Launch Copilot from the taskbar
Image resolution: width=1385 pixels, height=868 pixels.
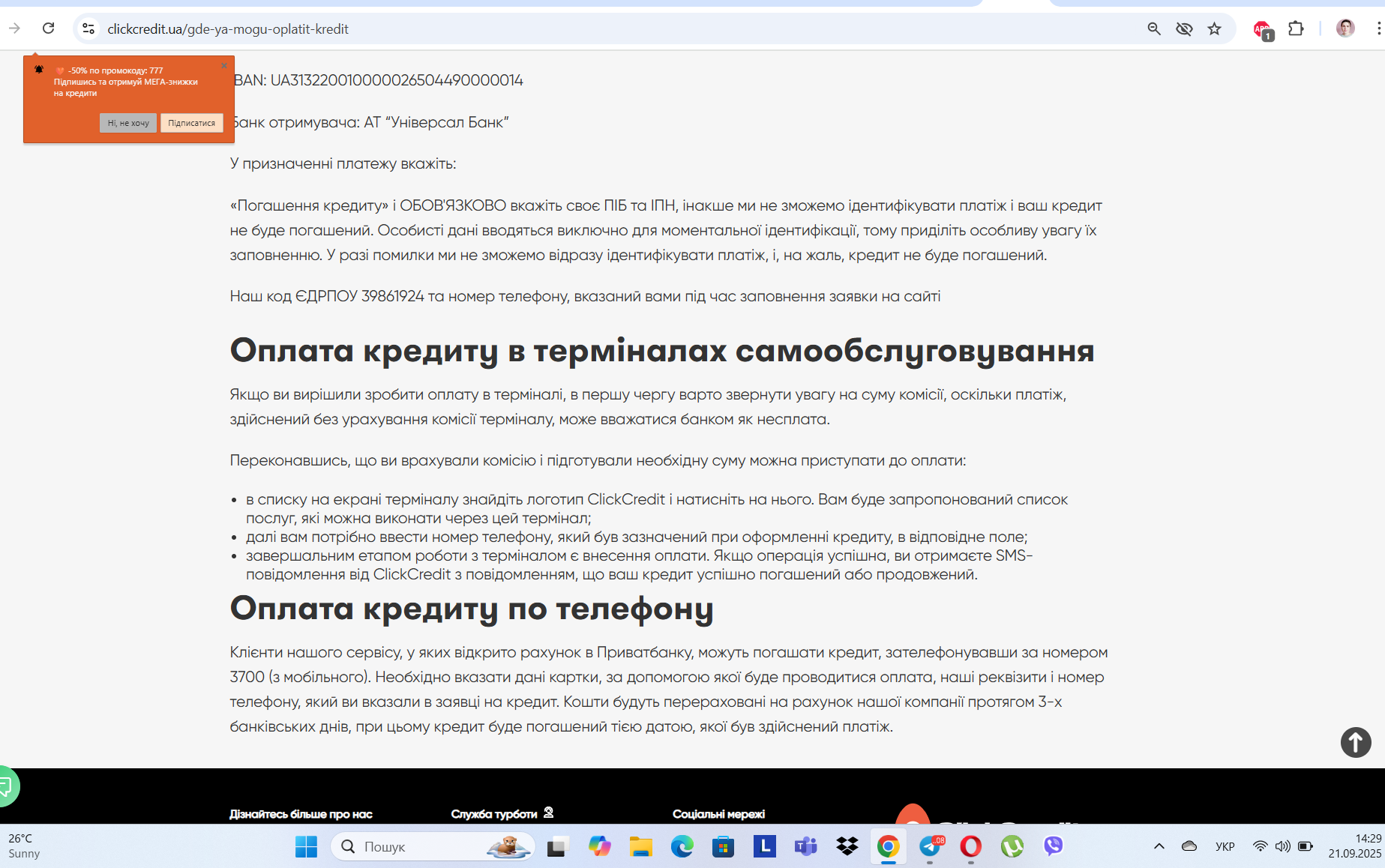tap(599, 847)
